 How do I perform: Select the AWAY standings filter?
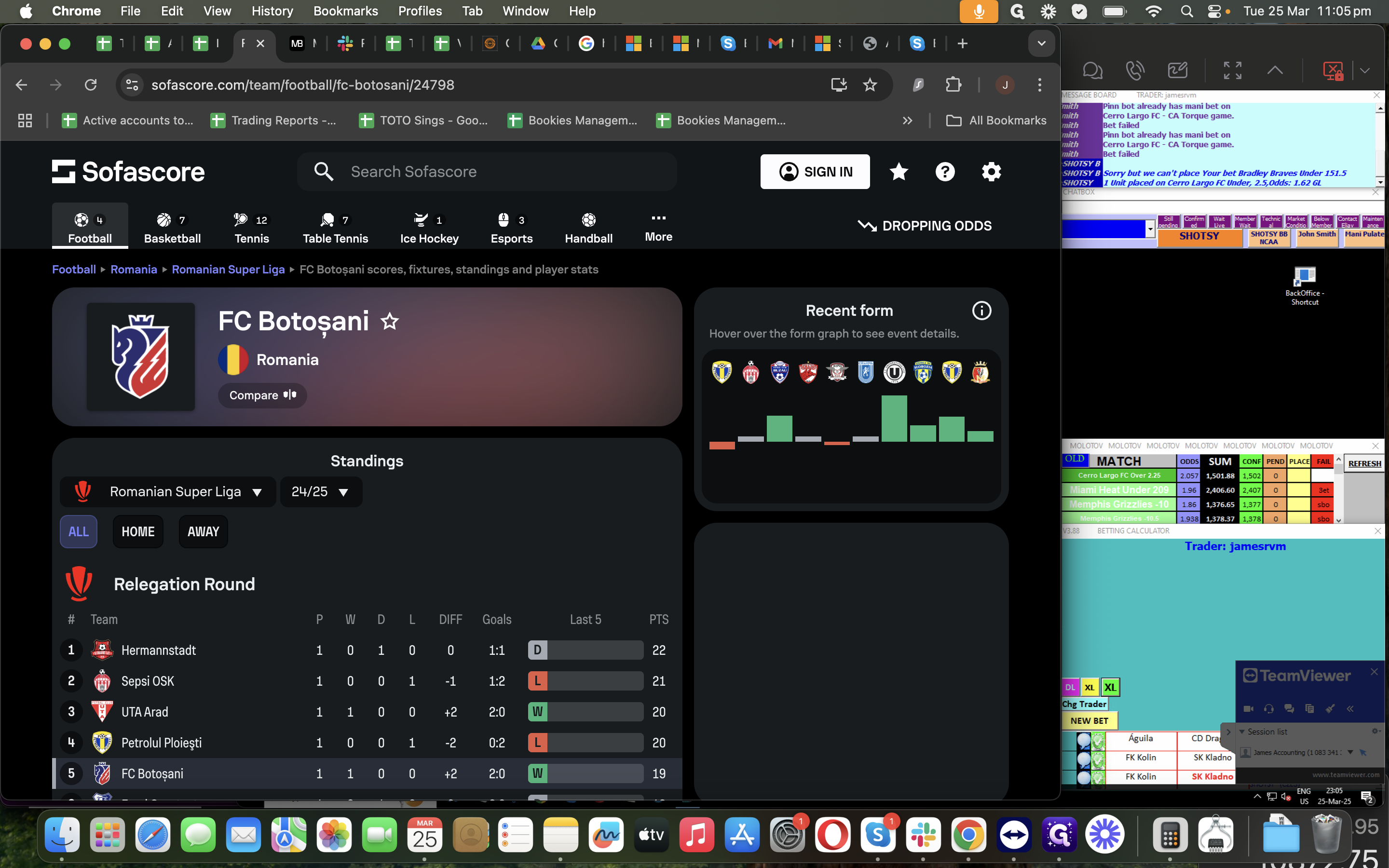pyautogui.click(x=203, y=531)
